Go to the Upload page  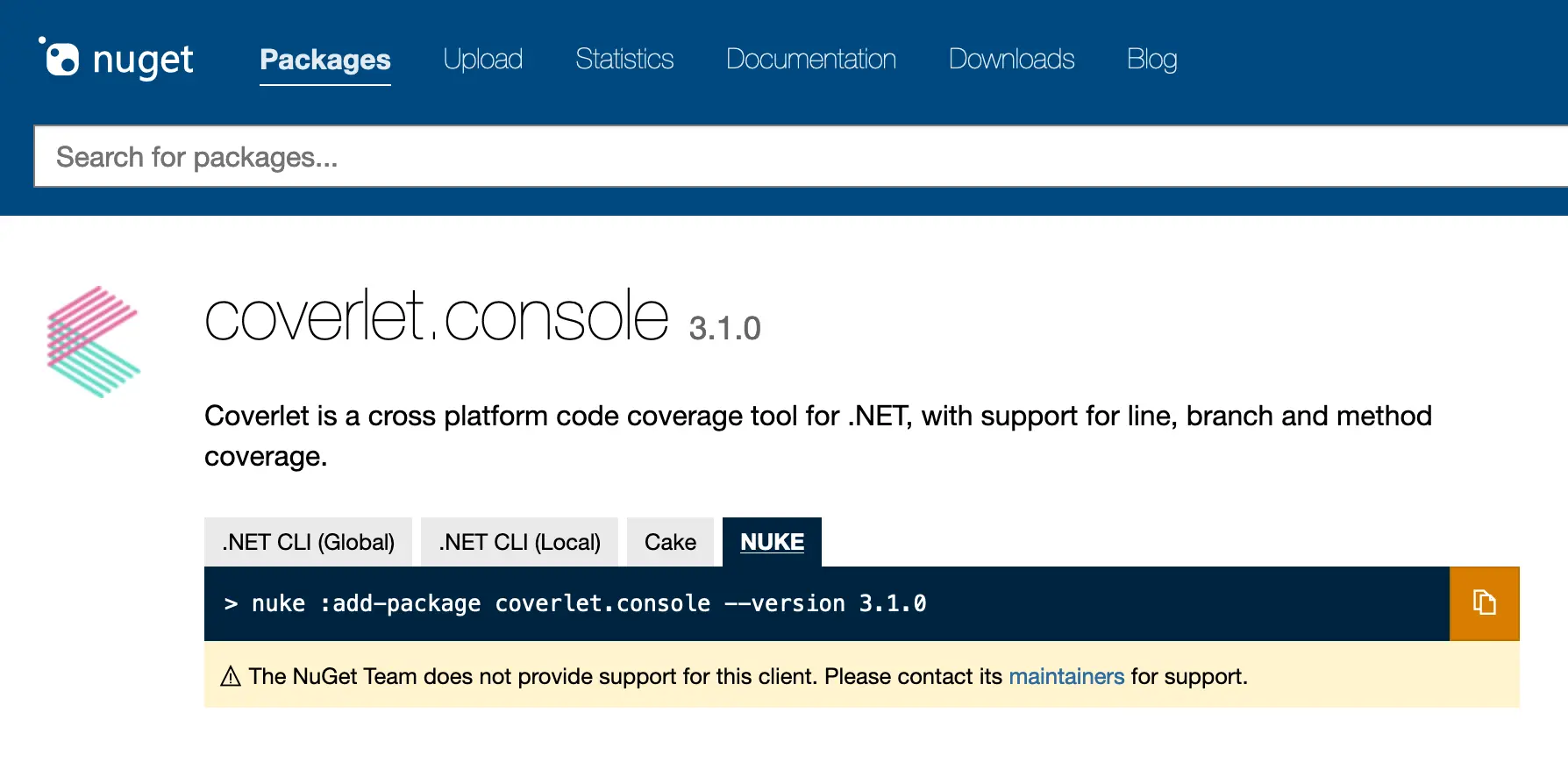[483, 60]
